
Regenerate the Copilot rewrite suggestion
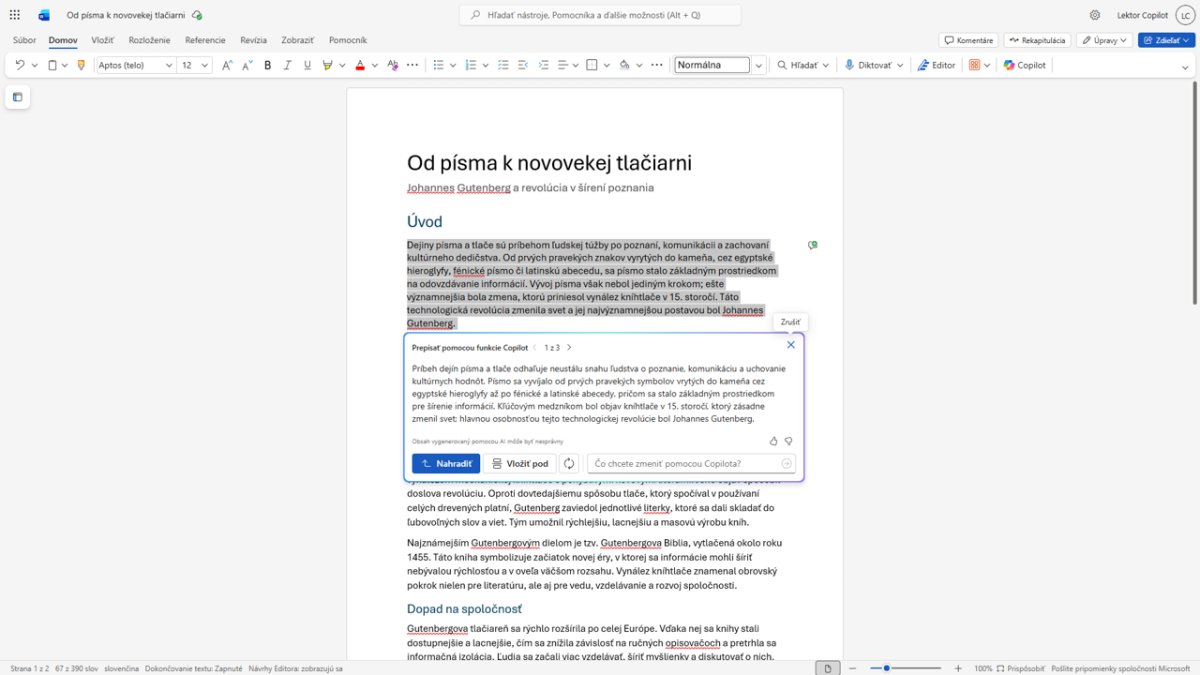click(569, 464)
